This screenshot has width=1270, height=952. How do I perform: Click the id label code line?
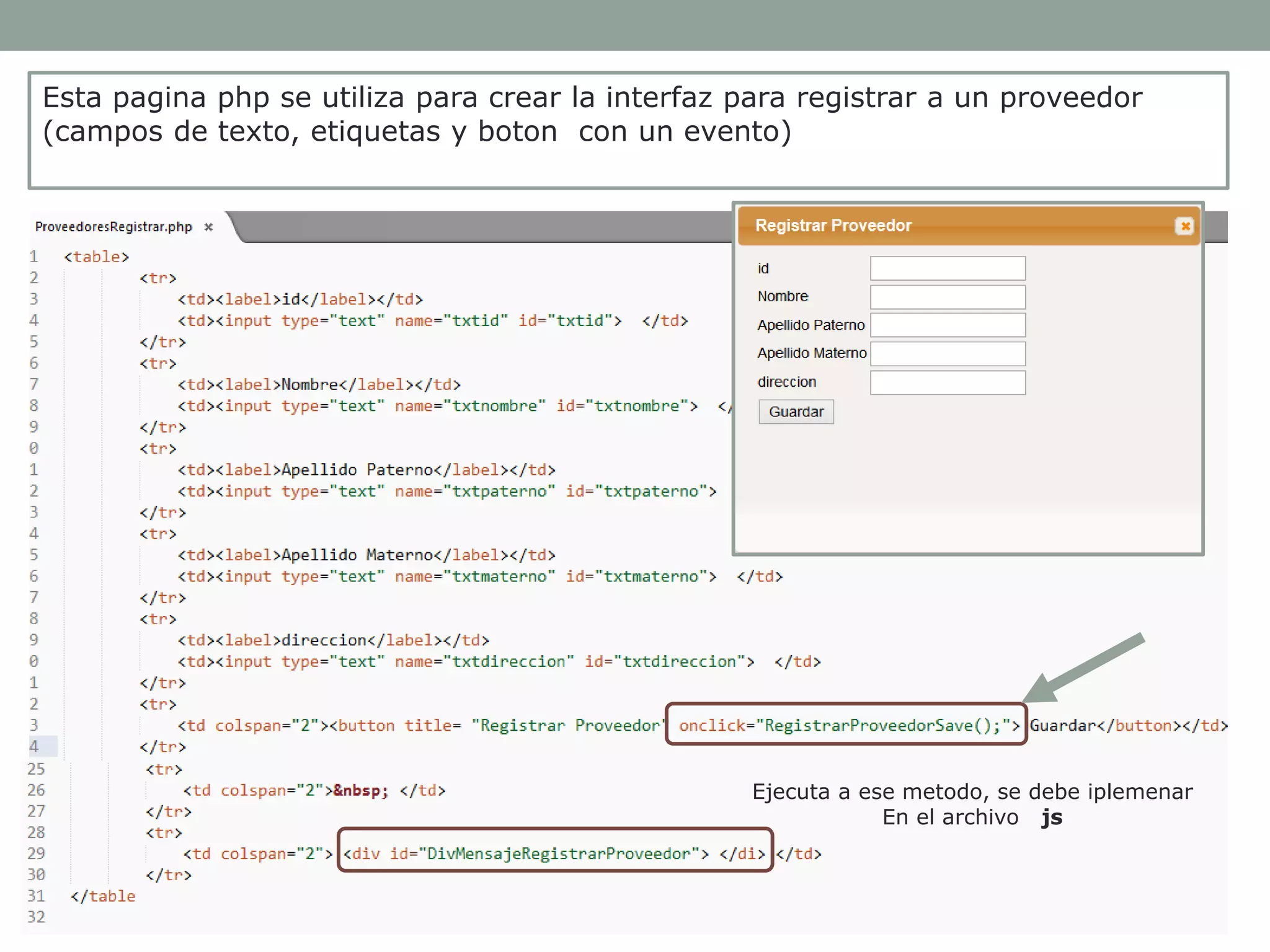[x=300, y=299]
